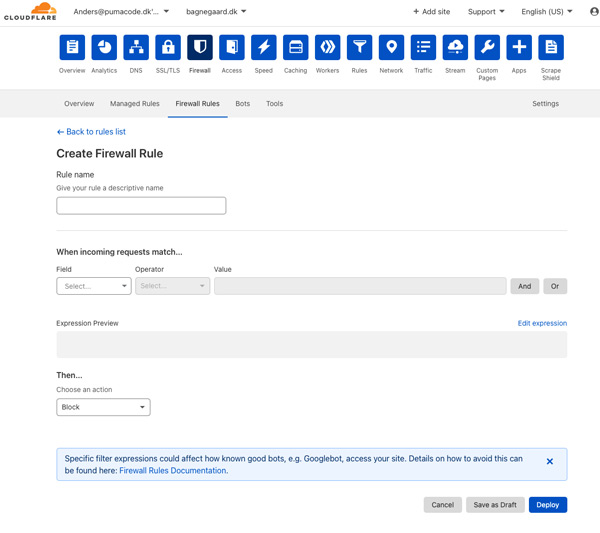Expand the Field select dropdown
Screen dimensions: 600x533
[94, 286]
